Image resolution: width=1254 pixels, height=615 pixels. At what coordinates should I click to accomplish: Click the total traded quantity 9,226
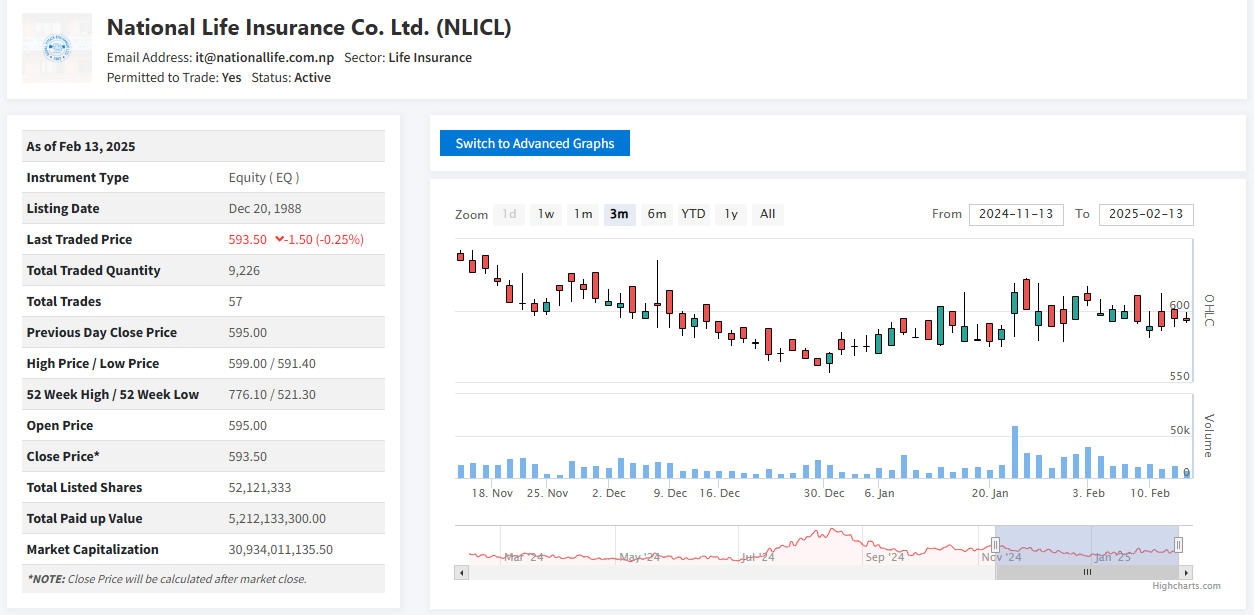(245, 271)
